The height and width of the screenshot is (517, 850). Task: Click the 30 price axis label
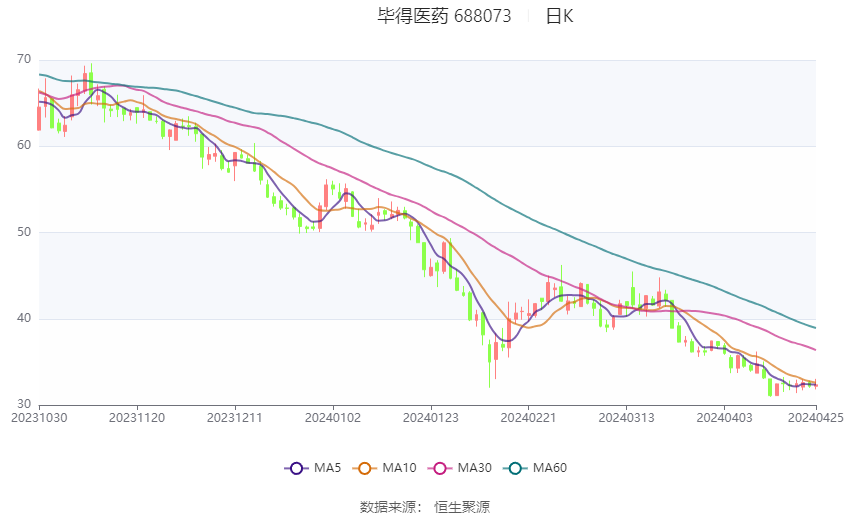pos(24,404)
